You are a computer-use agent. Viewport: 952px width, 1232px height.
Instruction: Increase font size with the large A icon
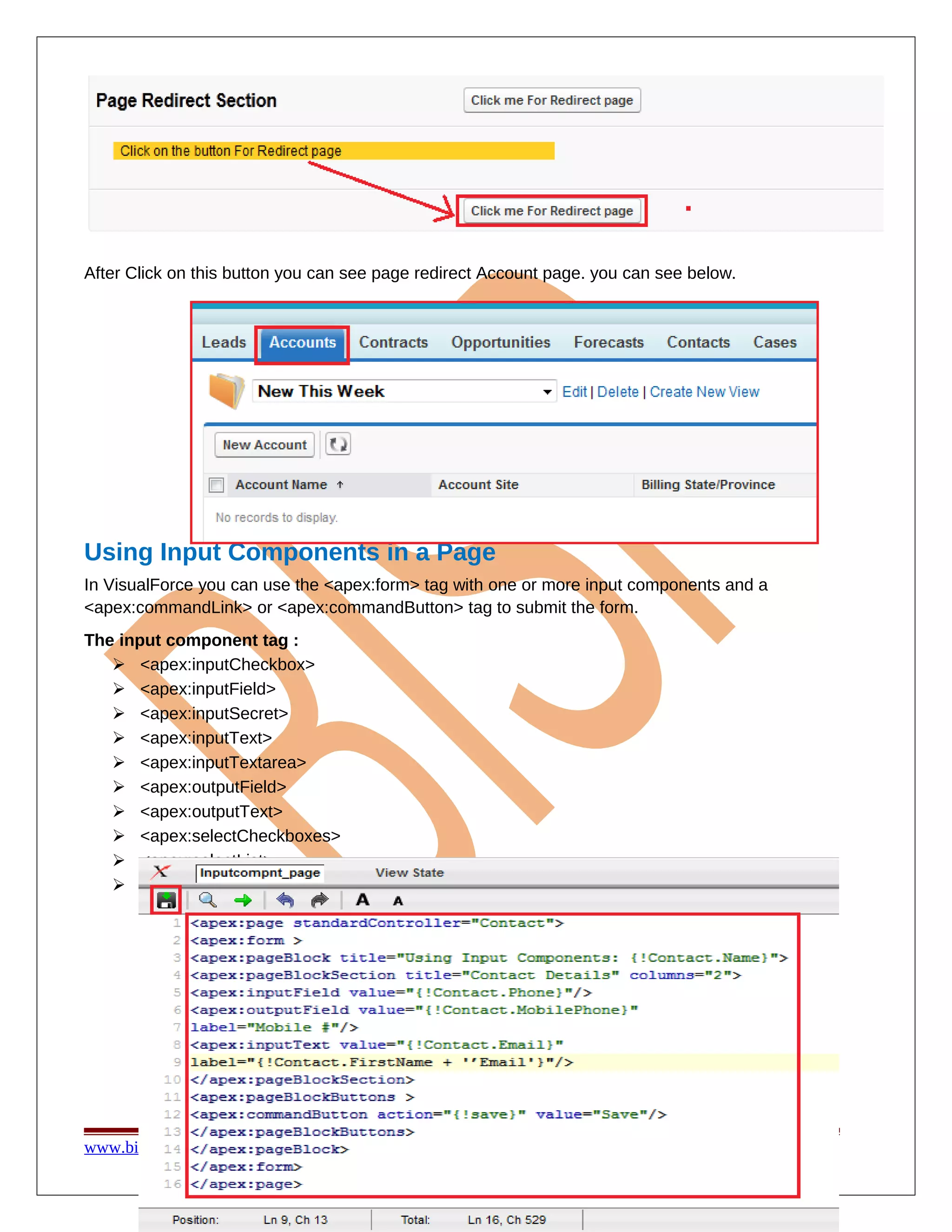coord(363,900)
